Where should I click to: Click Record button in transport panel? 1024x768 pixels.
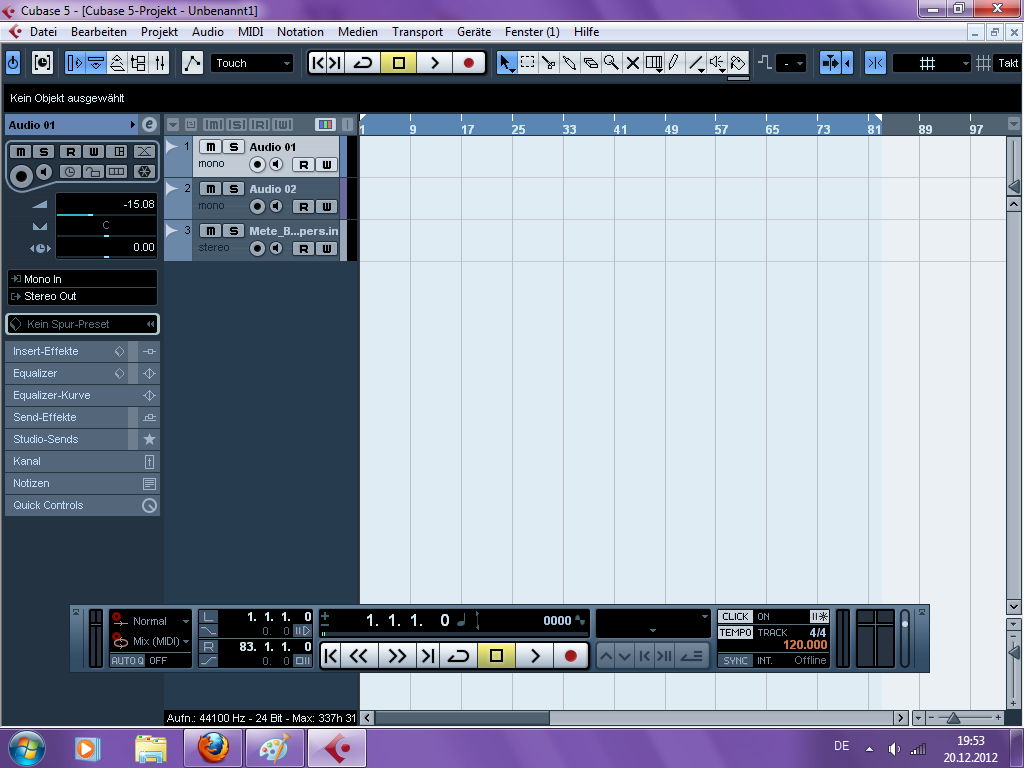(x=570, y=656)
